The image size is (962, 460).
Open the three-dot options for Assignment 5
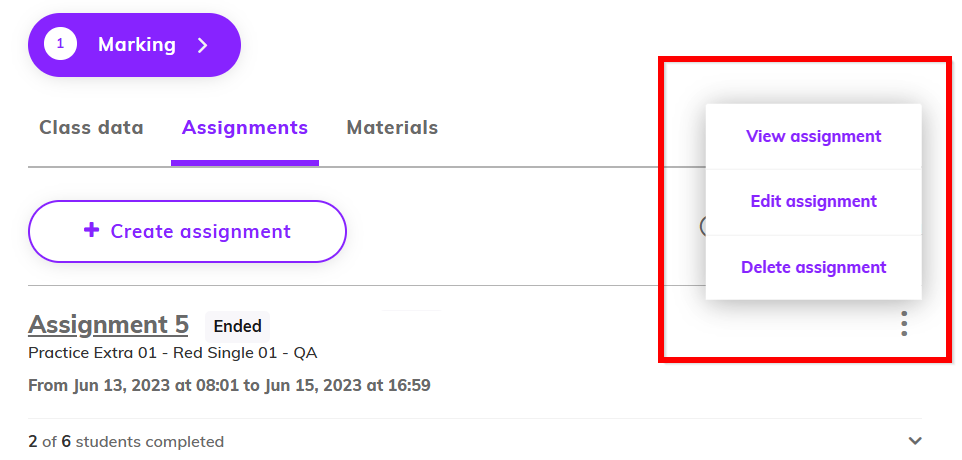coord(904,323)
